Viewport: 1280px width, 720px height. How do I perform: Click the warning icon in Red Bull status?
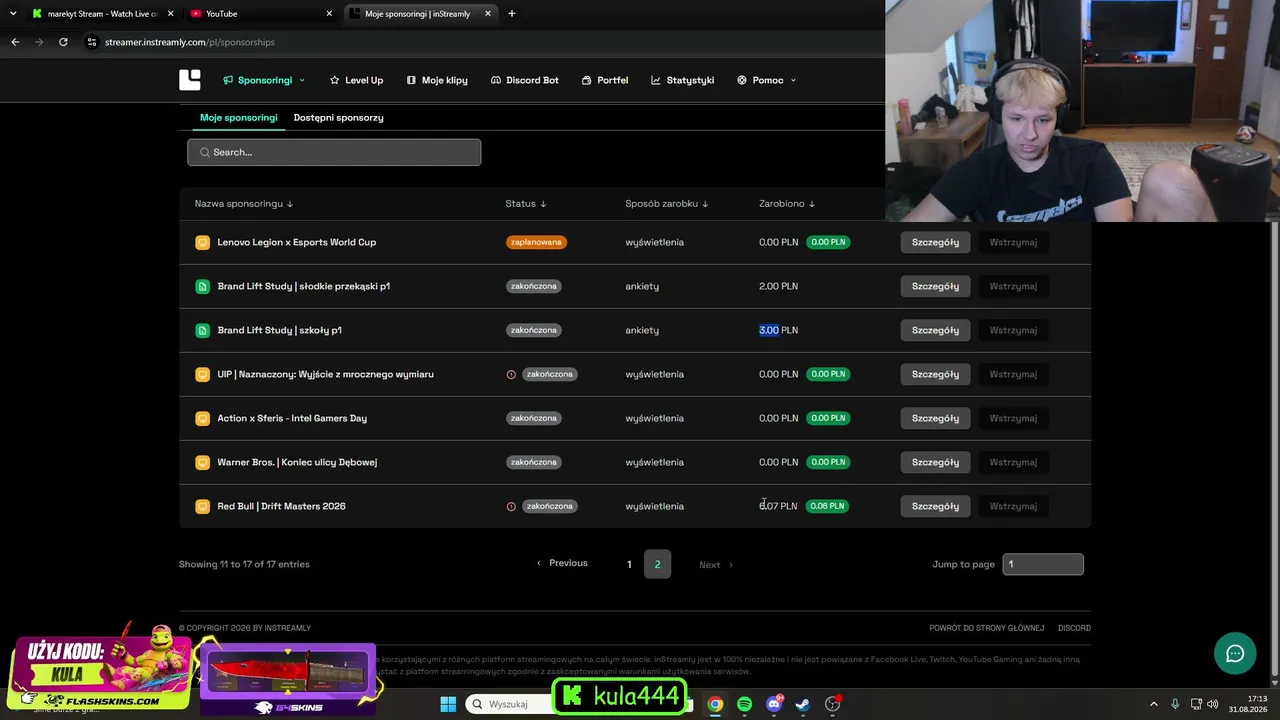pos(511,506)
